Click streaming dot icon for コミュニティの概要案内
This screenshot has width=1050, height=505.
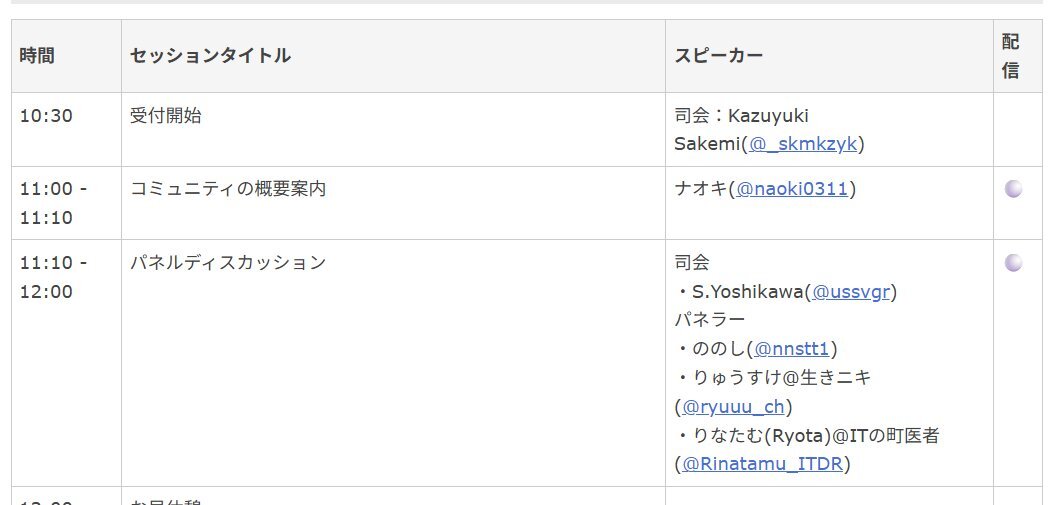[1014, 190]
